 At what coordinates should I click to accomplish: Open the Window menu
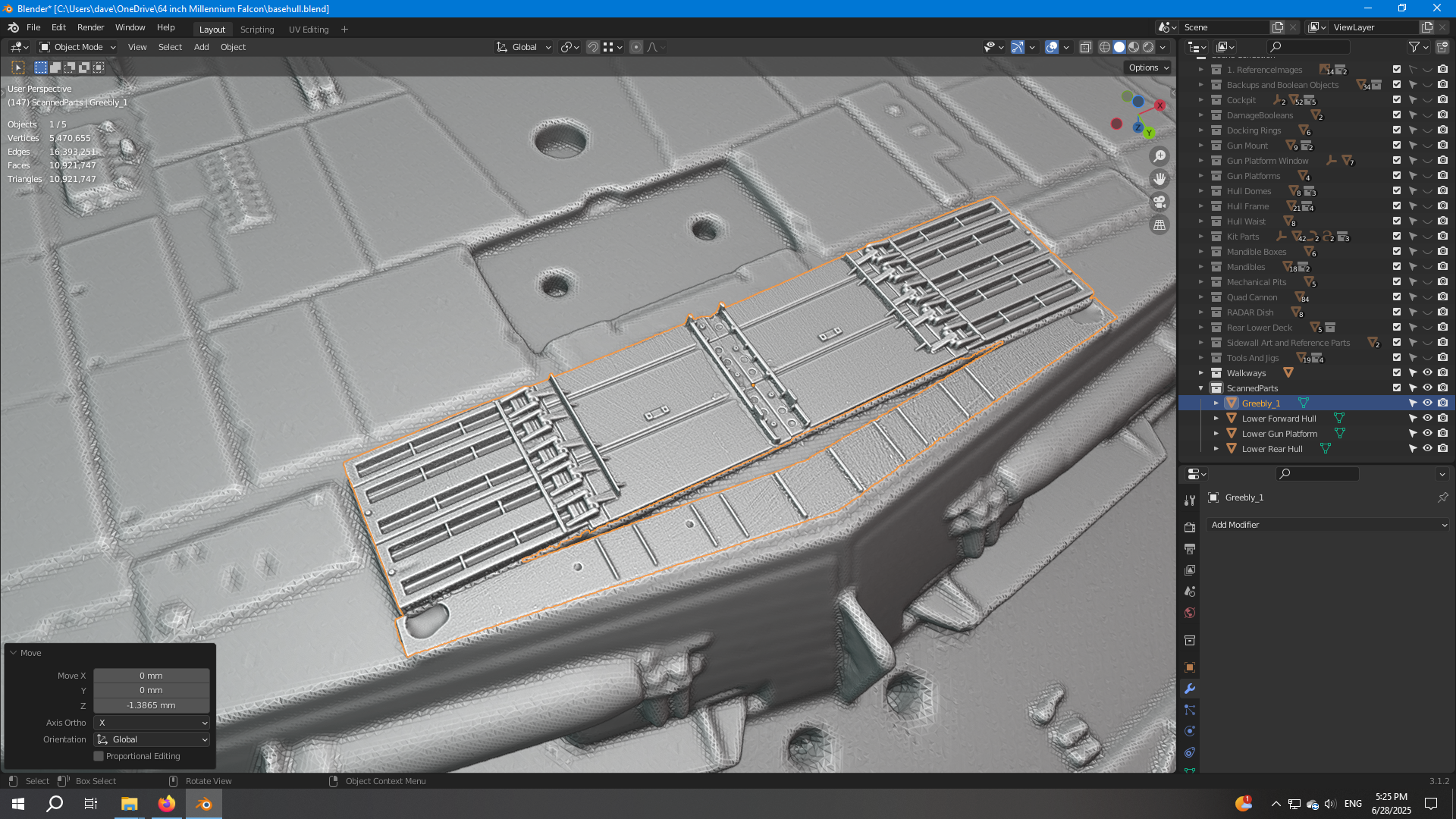tap(130, 27)
